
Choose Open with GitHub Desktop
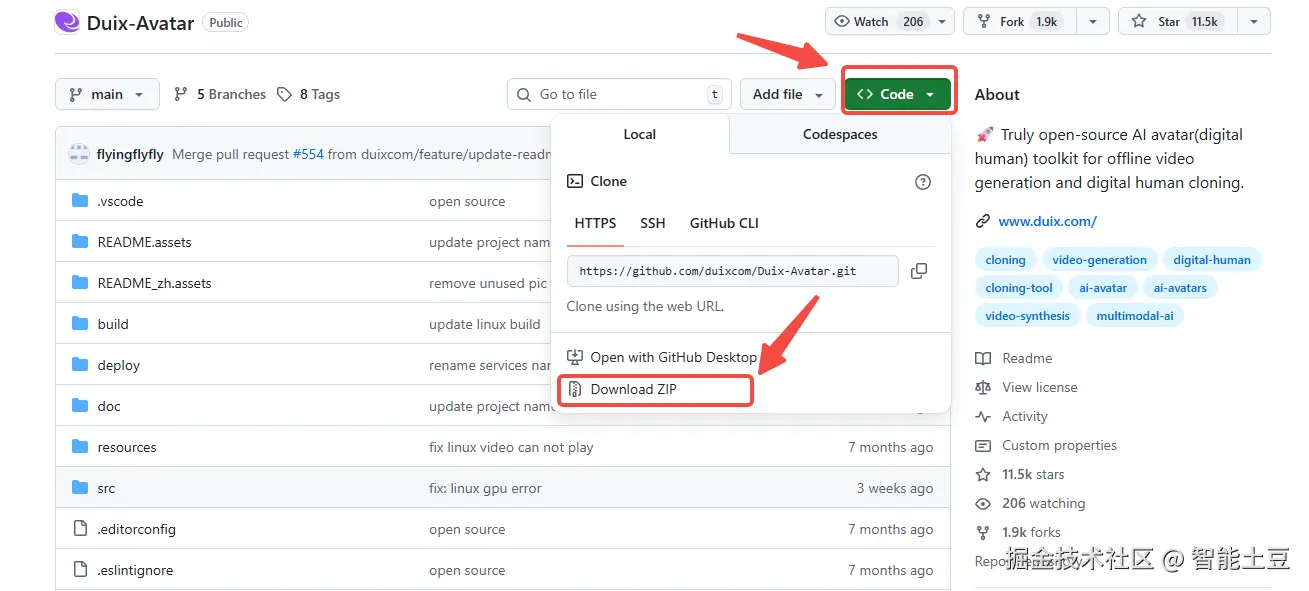pos(662,357)
